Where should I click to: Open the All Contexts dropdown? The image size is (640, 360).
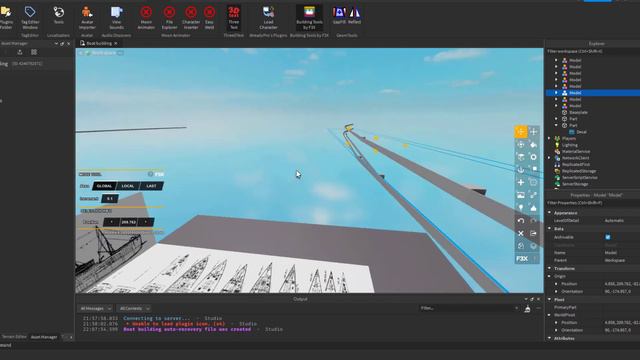(134, 309)
